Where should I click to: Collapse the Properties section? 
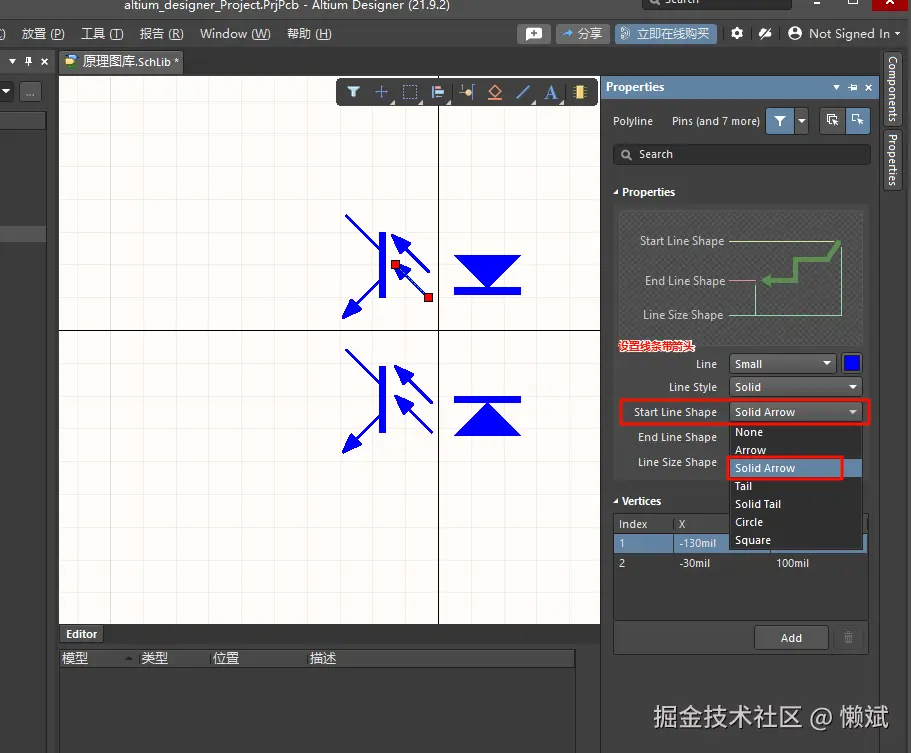[x=616, y=192]
